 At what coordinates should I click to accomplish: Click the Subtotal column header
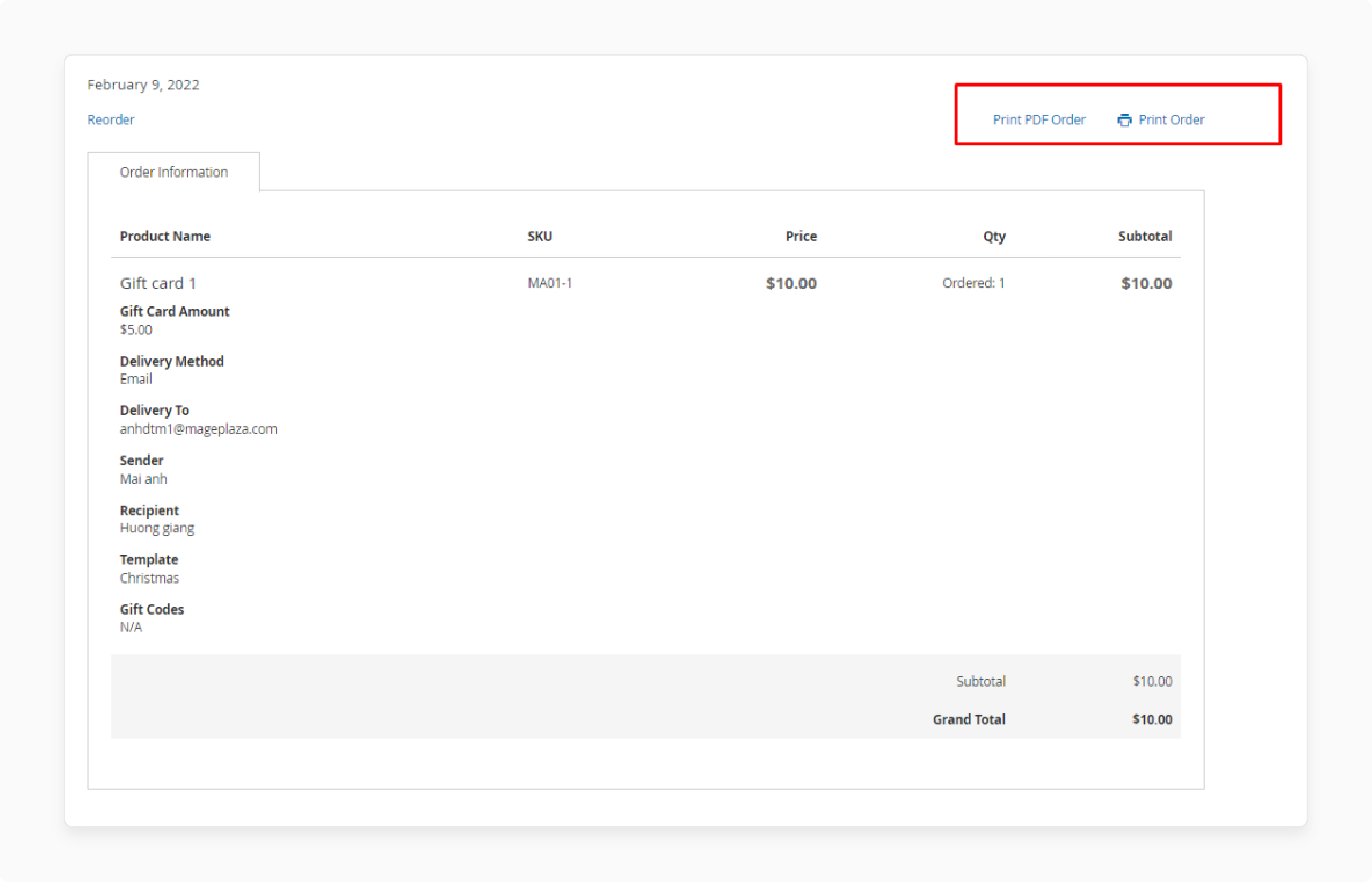point(1145,236)
